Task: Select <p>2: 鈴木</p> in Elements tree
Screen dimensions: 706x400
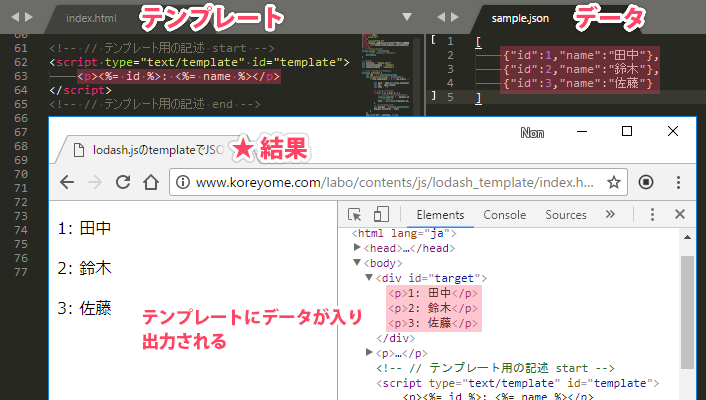Action: [434, 308]
